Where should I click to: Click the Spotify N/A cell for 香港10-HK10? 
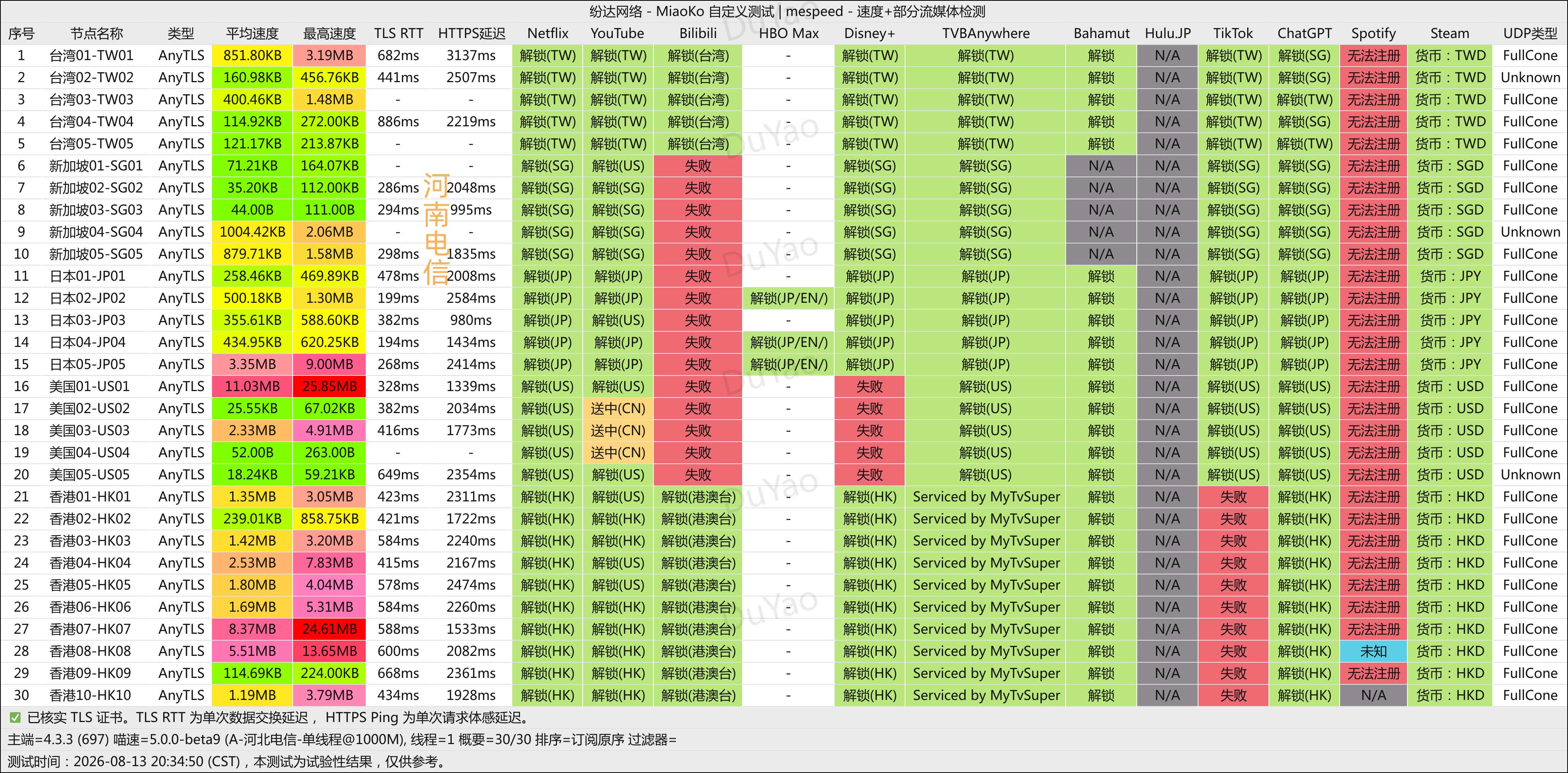point(1373,695)
